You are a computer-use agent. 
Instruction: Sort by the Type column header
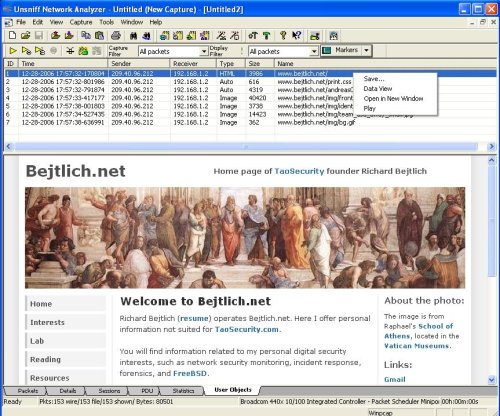point(231,63)
